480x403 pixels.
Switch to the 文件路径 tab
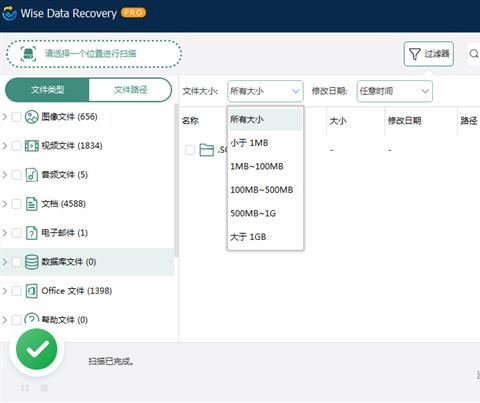pyautogui.click(x=130, y=90)
